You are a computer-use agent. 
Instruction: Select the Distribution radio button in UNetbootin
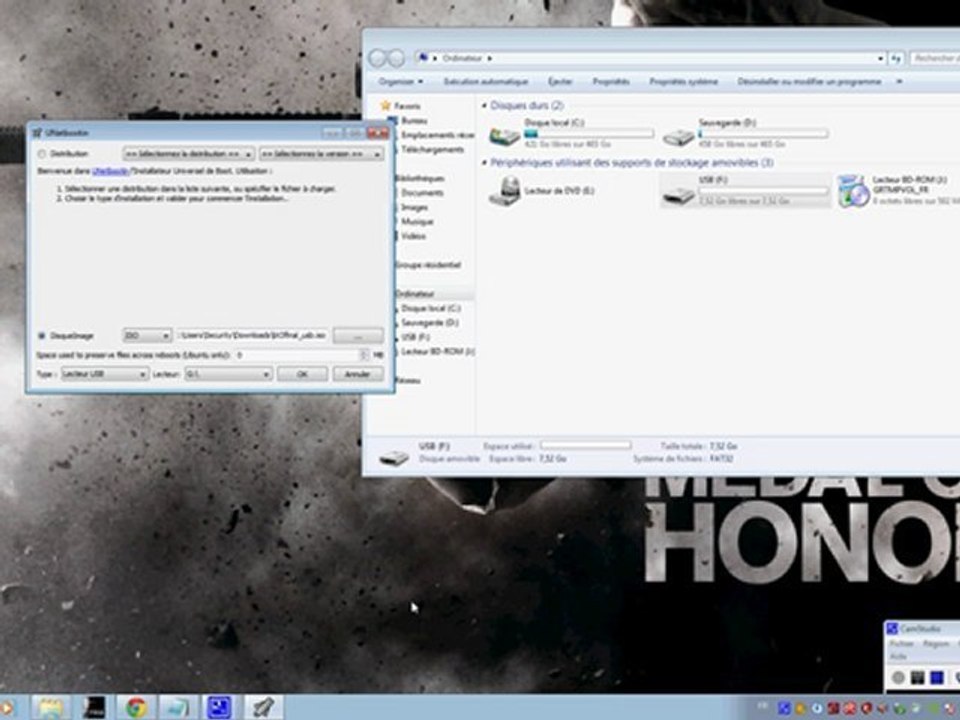coord(42,154)
